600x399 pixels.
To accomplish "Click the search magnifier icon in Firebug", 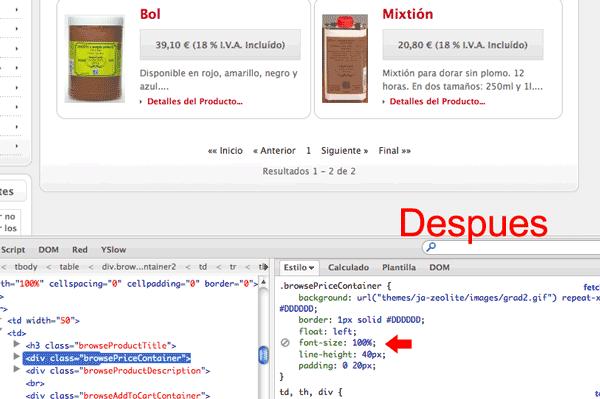I will point(431,247).
